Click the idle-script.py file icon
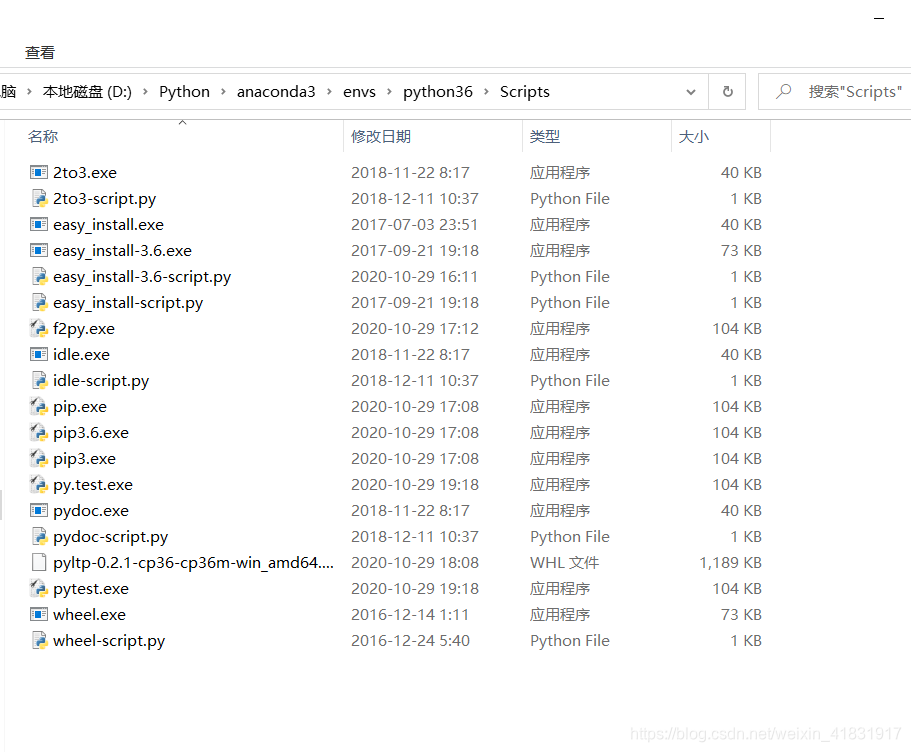The image size is (911, 752). point(39,381)
